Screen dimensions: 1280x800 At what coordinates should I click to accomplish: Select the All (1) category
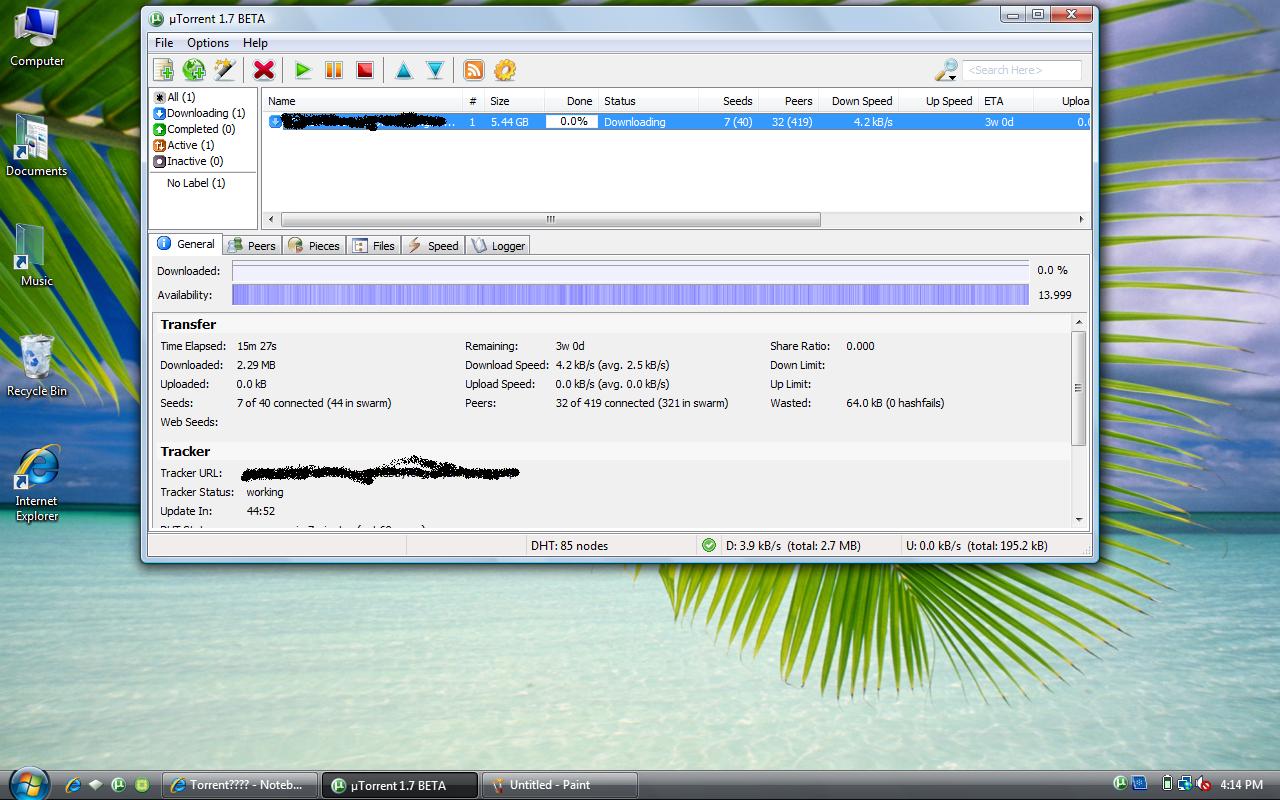click(174, 97)
